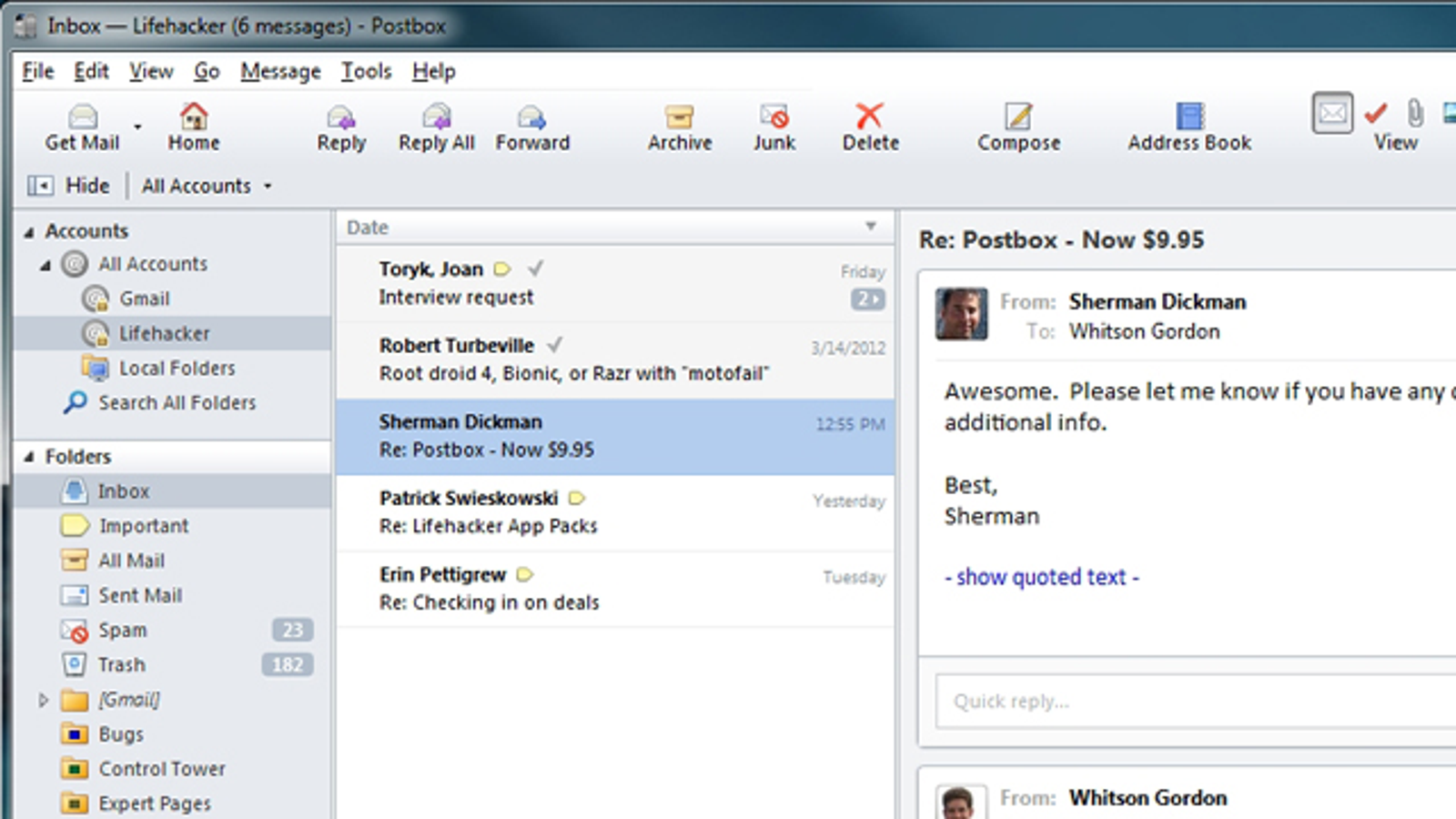Open the Message menu
This screenshot has height=819, width=1456.
[x=280, y=71]
